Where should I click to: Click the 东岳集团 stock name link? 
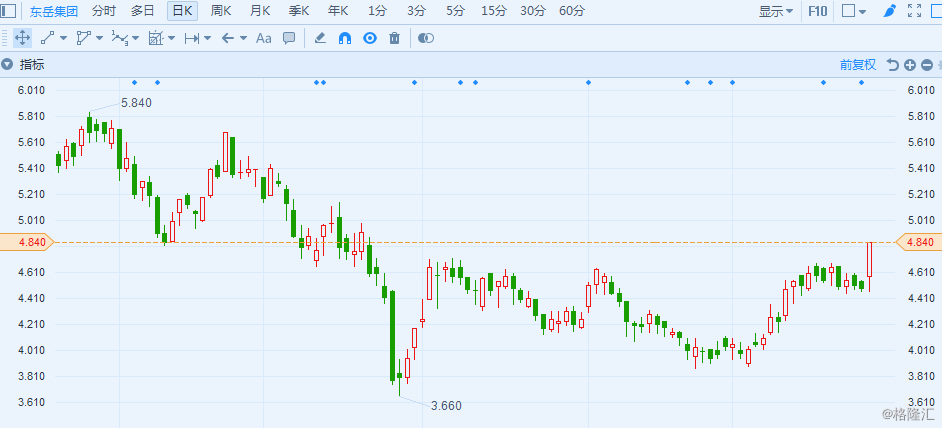click(x=54, y=11)
